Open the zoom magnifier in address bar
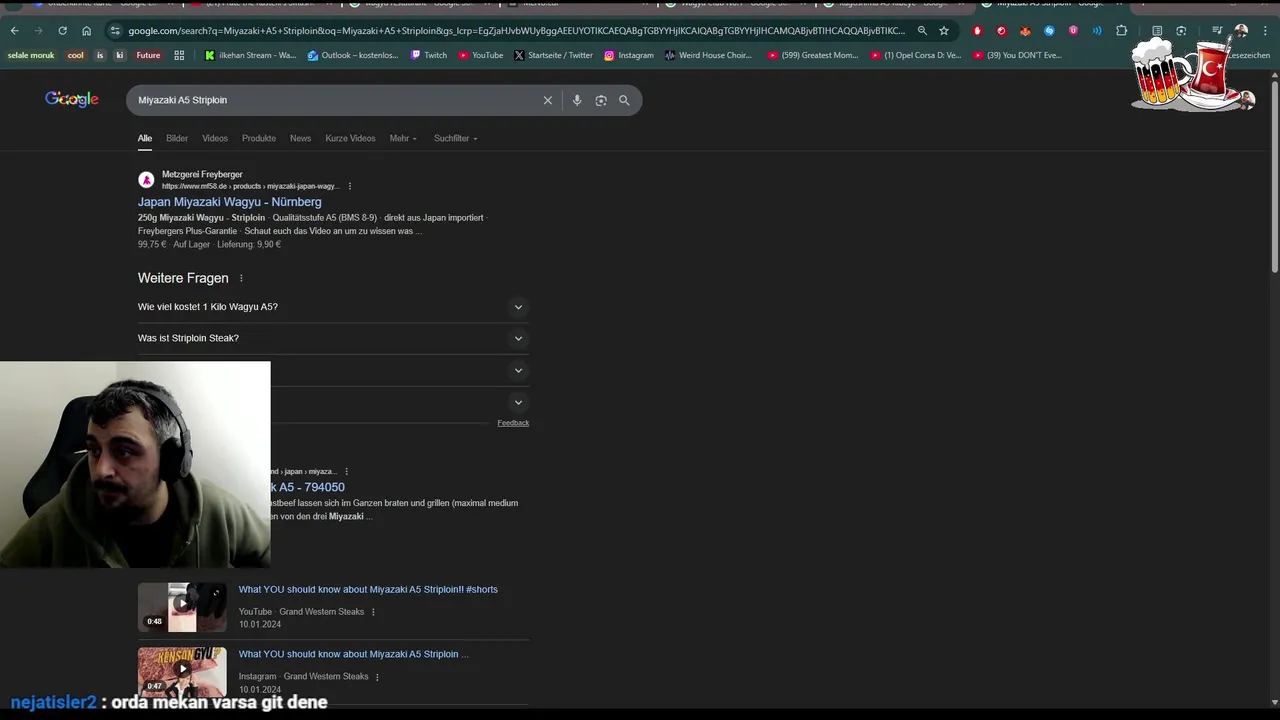The width and height of the screenshot is (1280, 720). (922, 31)
